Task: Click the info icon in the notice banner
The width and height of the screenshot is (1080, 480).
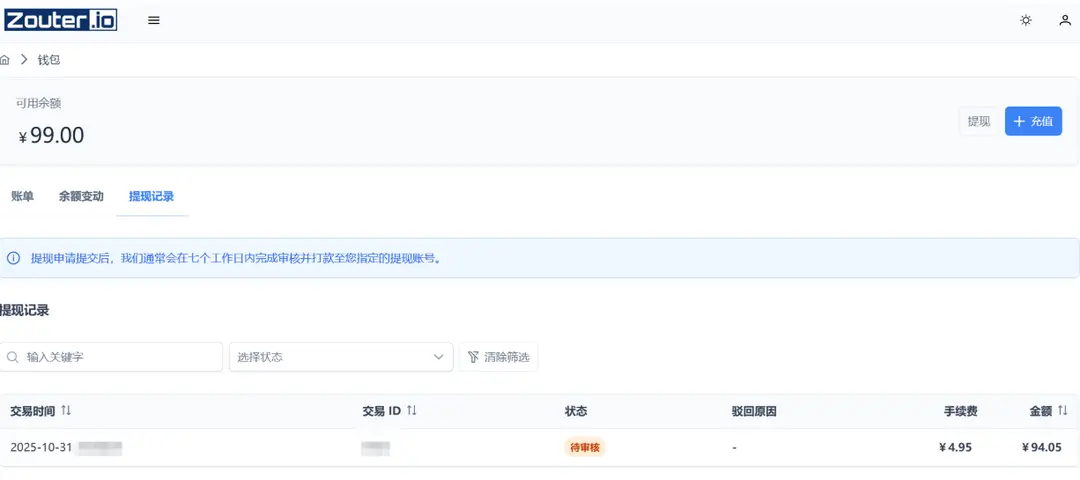Action: 14,258
